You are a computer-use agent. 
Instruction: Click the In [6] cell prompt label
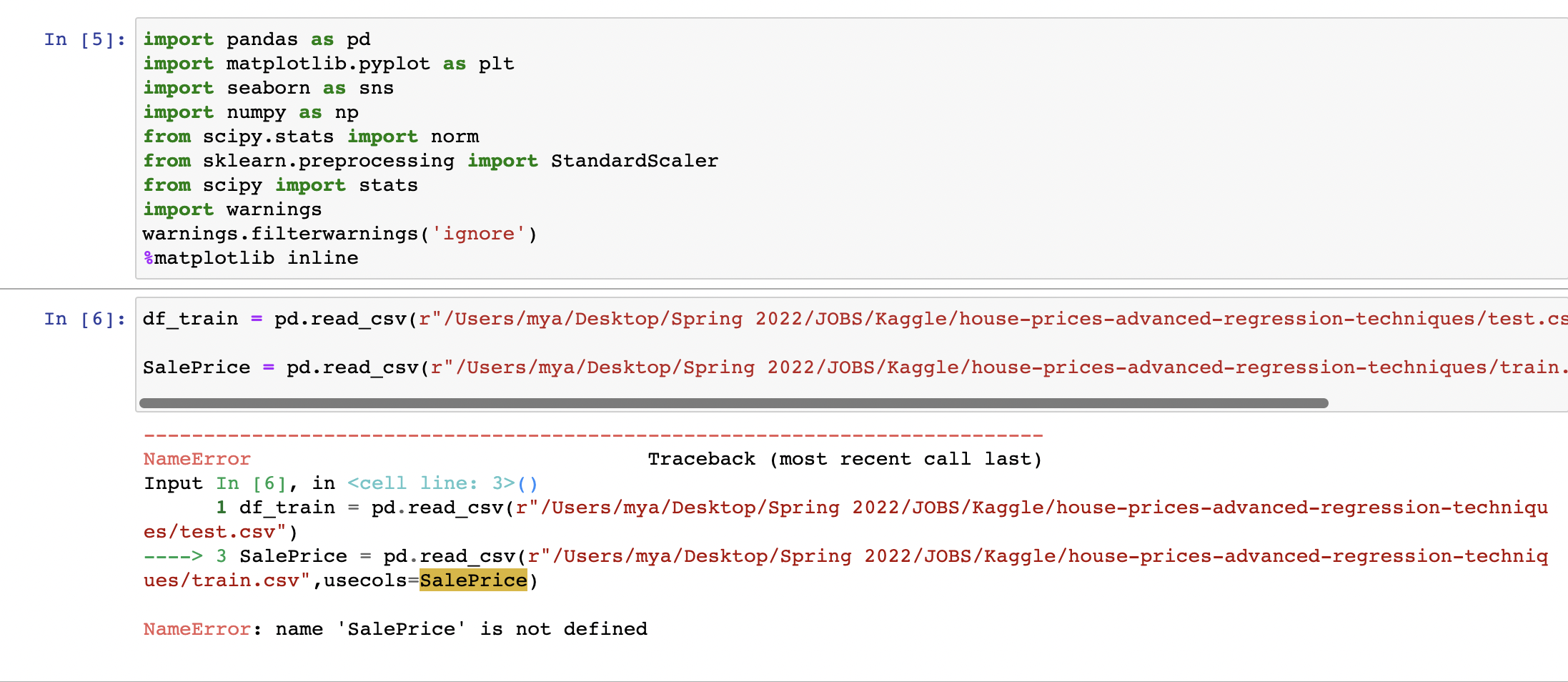[84, 319]
